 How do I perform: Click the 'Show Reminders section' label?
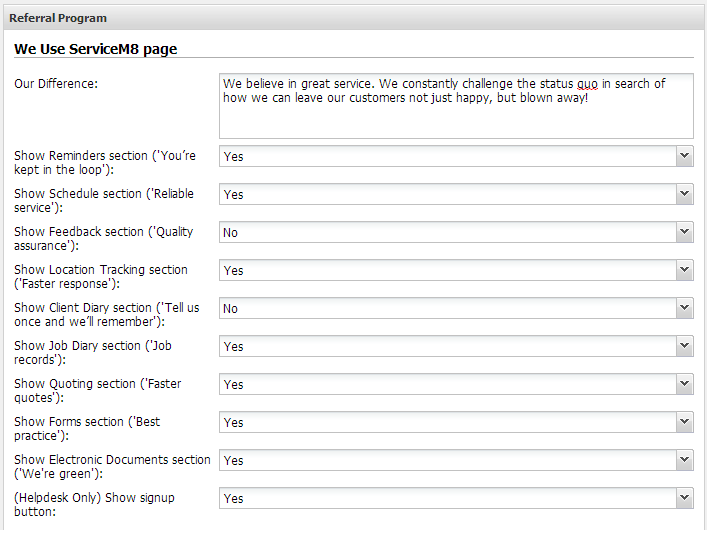pyautogui.click(x=105, y=163)
